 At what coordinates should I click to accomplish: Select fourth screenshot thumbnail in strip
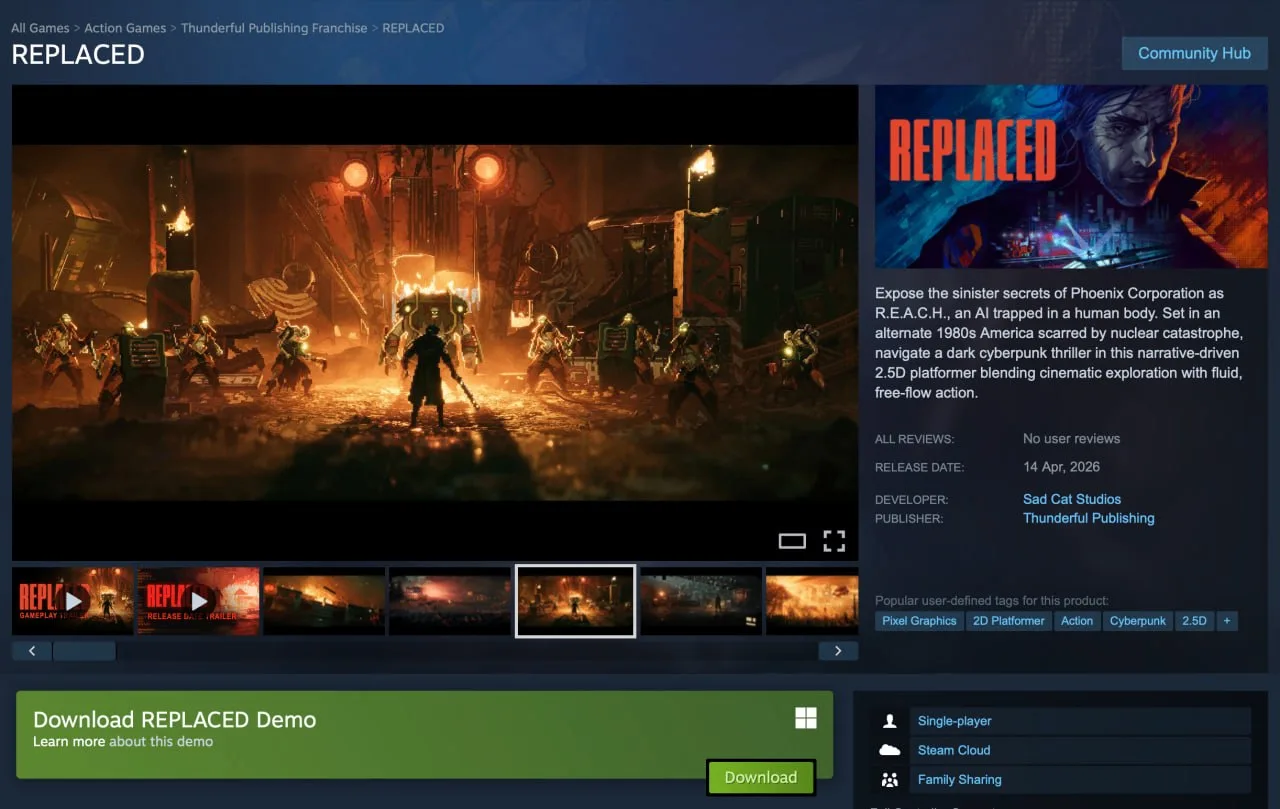pyautogui.click(x=450, y=601)
